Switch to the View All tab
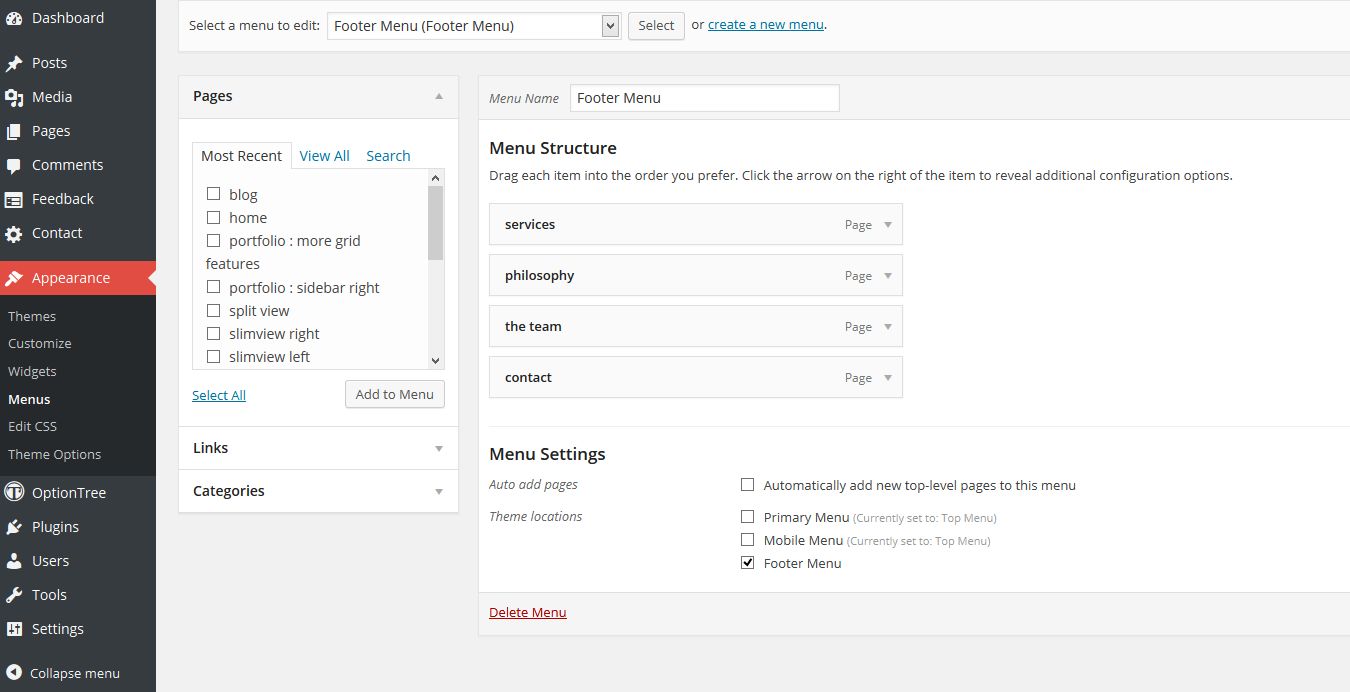This screenshot has width=1350, height=692. (324, 156)
